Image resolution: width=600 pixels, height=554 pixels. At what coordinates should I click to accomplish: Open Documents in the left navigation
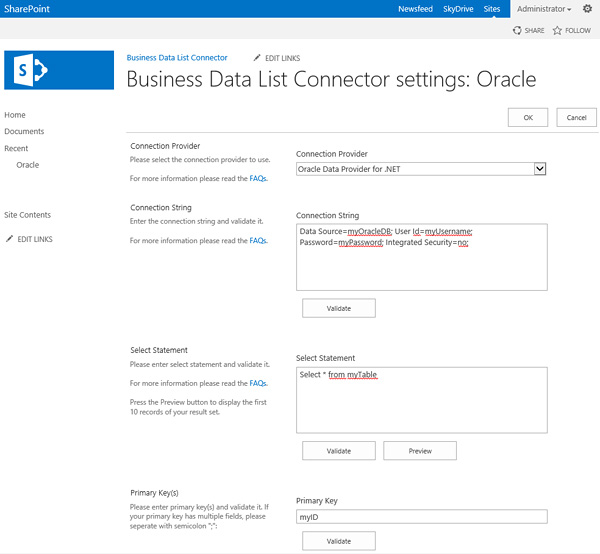click(x=24, y=131)
